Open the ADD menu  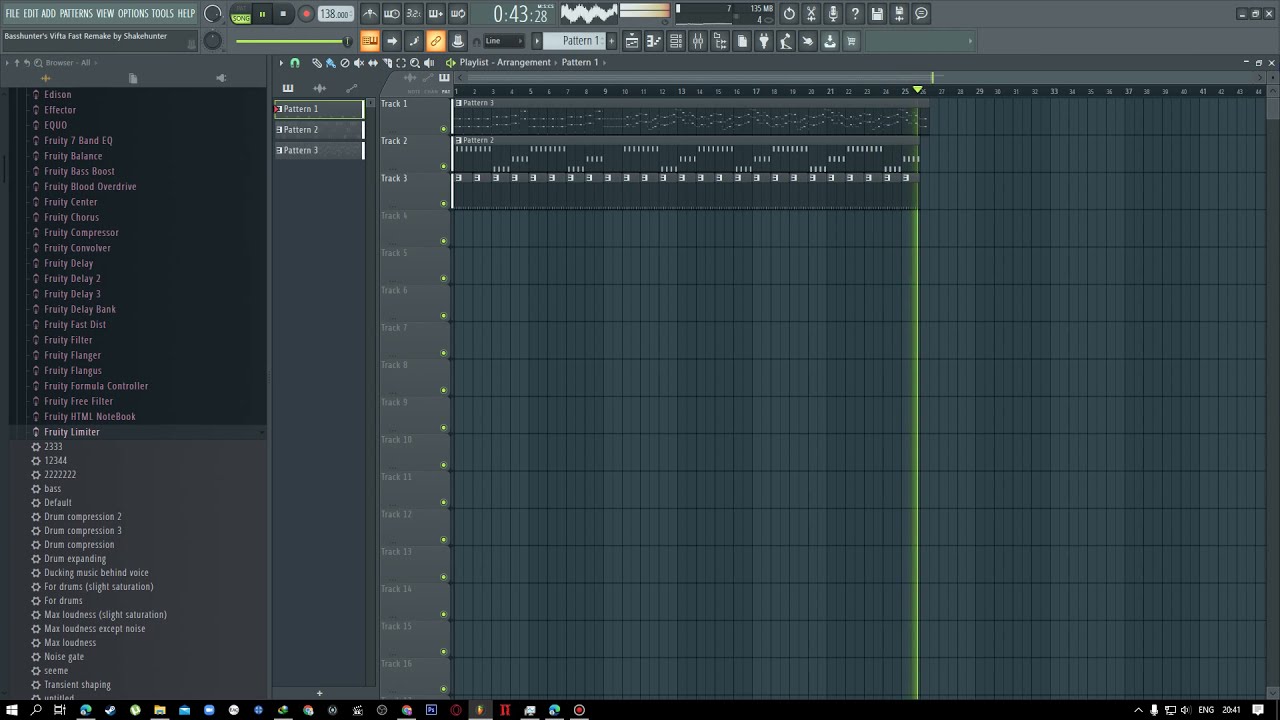[49, 14]
